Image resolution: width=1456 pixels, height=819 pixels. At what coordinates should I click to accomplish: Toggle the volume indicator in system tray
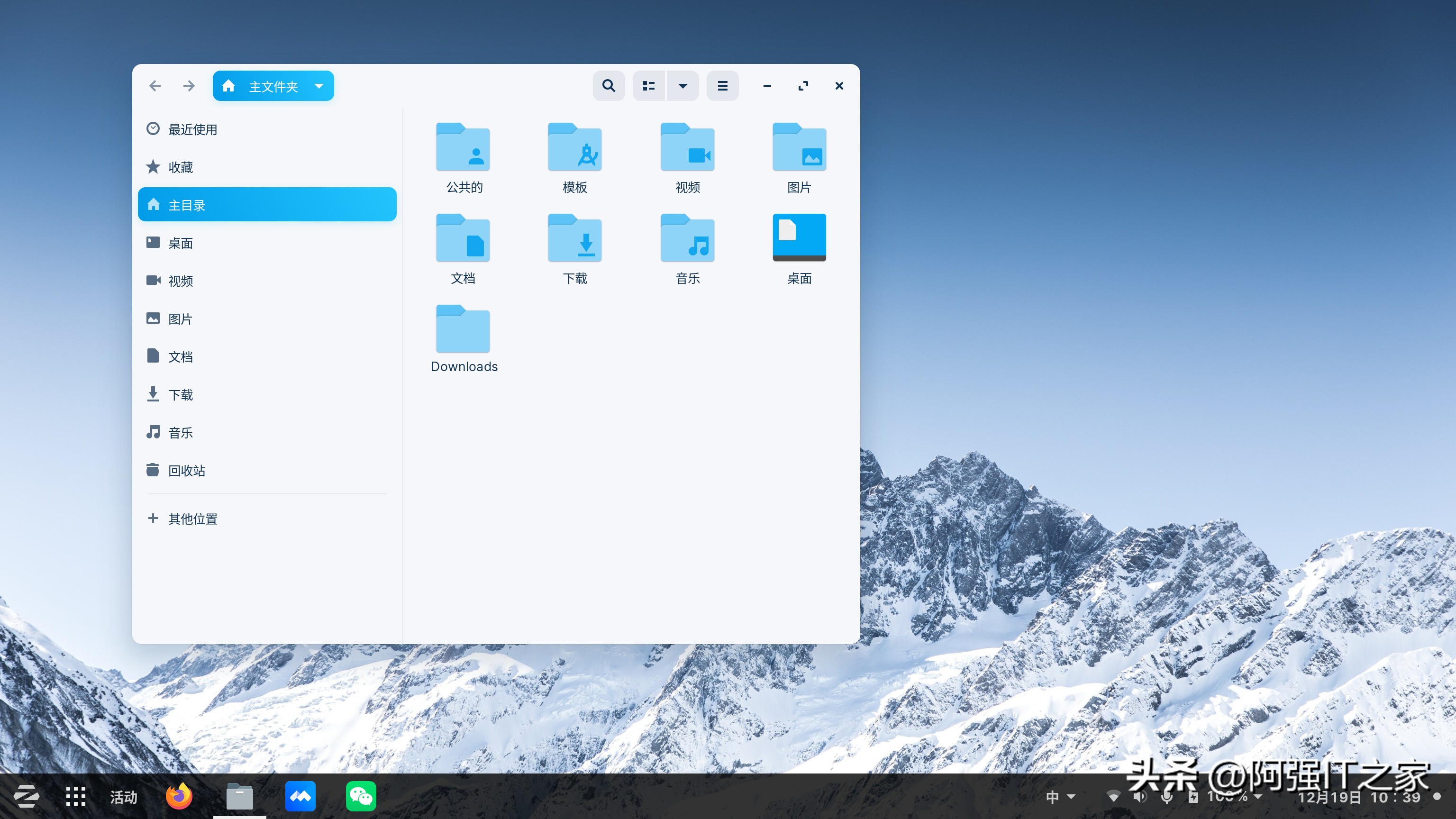[x=1140, y=796]
